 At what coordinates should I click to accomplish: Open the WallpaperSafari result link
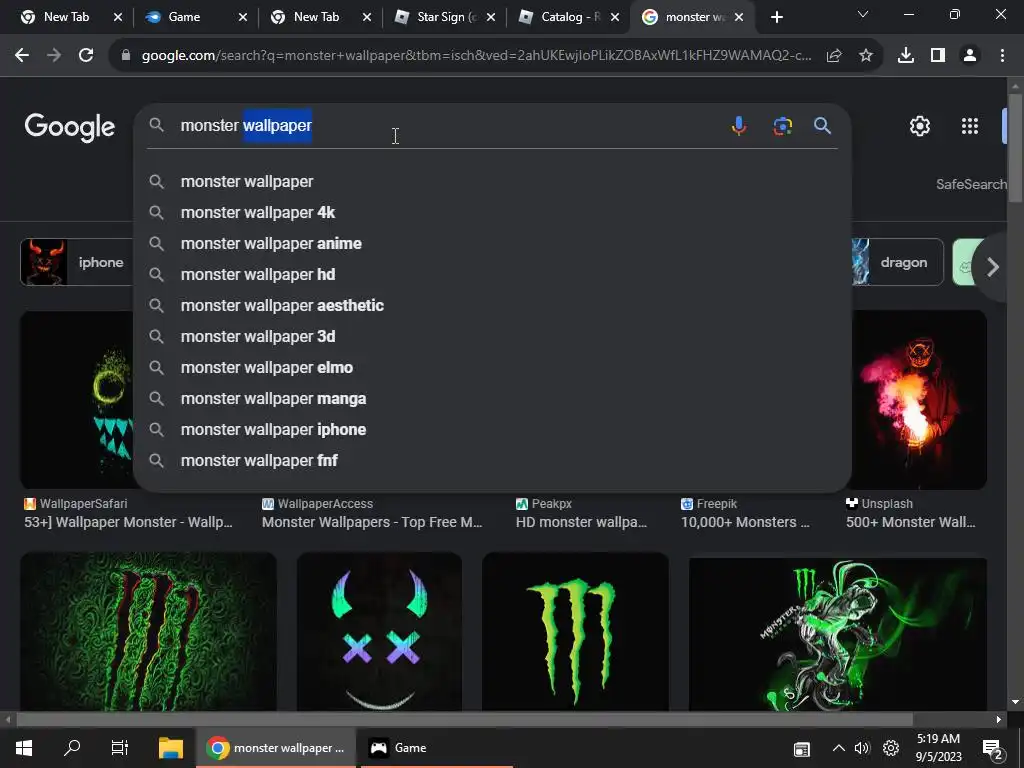point(128,513)
